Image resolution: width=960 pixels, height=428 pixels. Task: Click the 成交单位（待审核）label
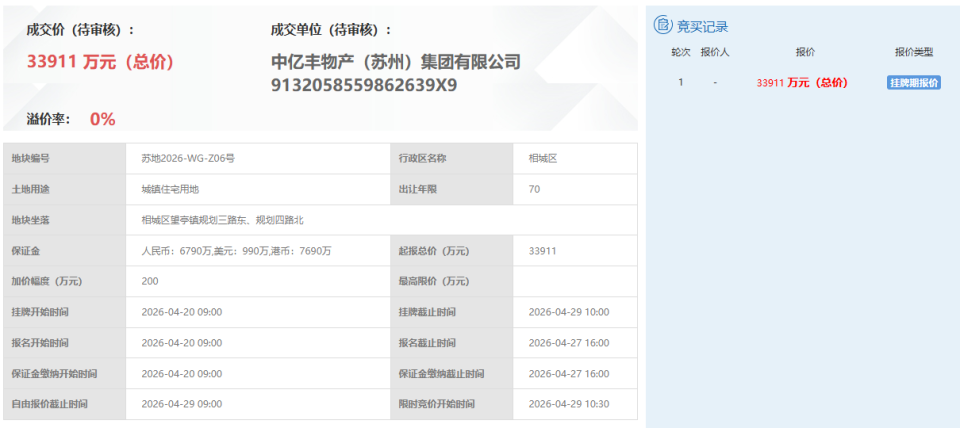pos(331,30)
